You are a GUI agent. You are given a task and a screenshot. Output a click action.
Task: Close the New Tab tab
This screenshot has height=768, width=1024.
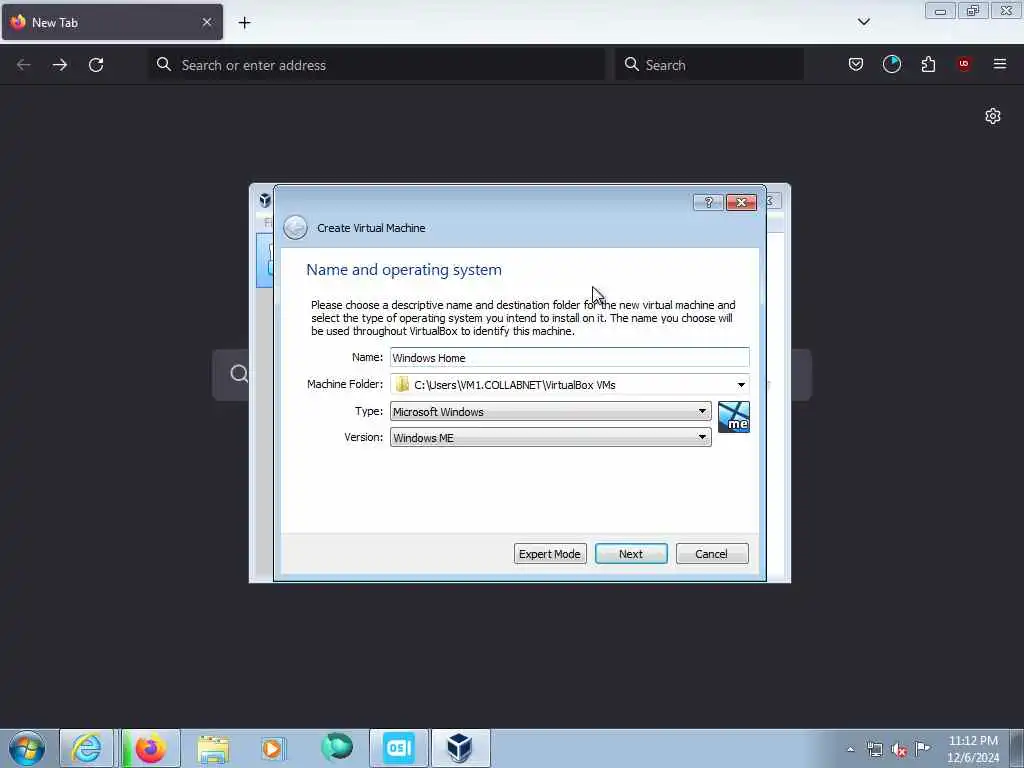pos(206,22)
